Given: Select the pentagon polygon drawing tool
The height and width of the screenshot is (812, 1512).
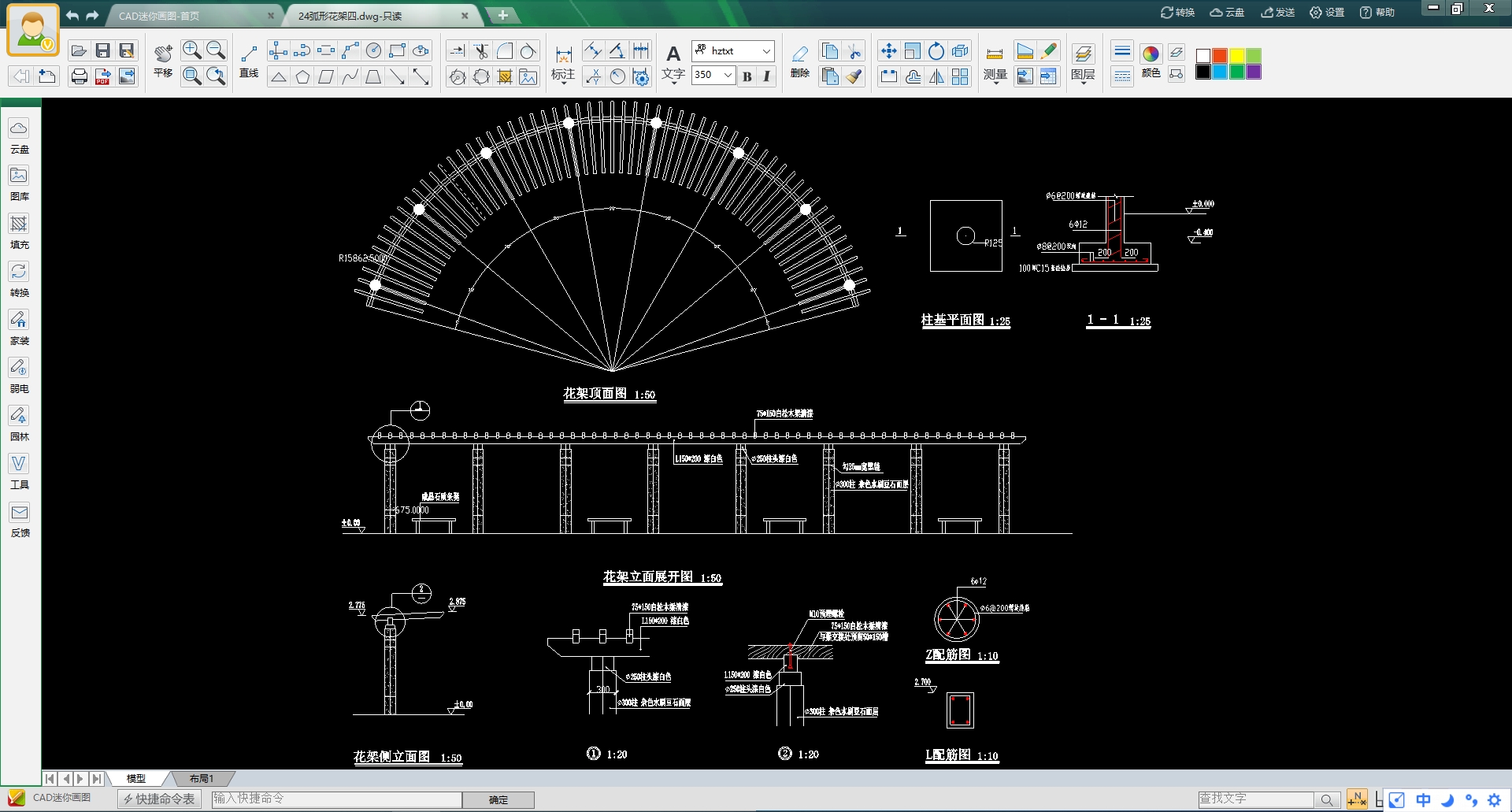Looking at the screenshot, I should [x=302, y=76].
